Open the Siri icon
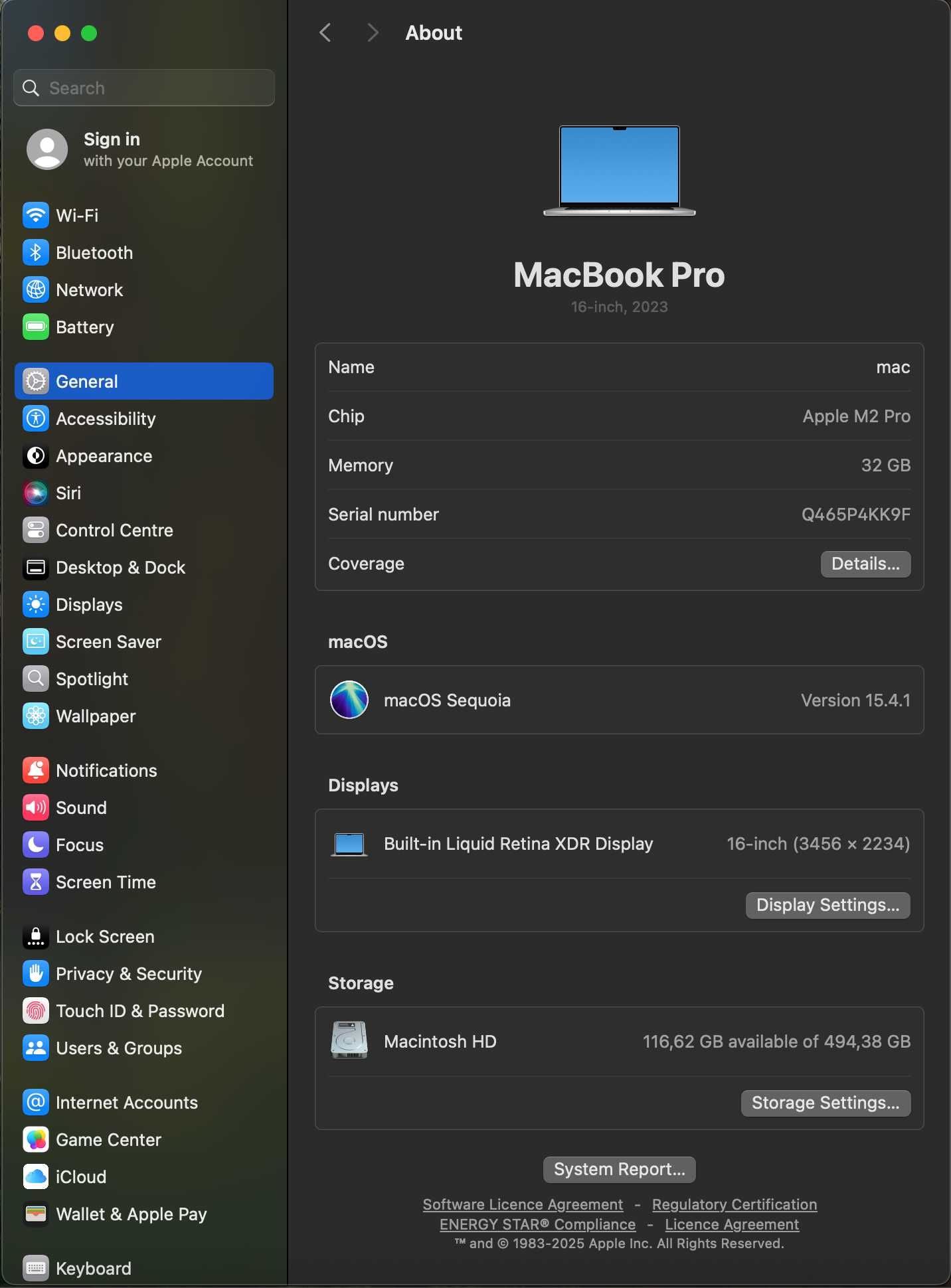 35,493
